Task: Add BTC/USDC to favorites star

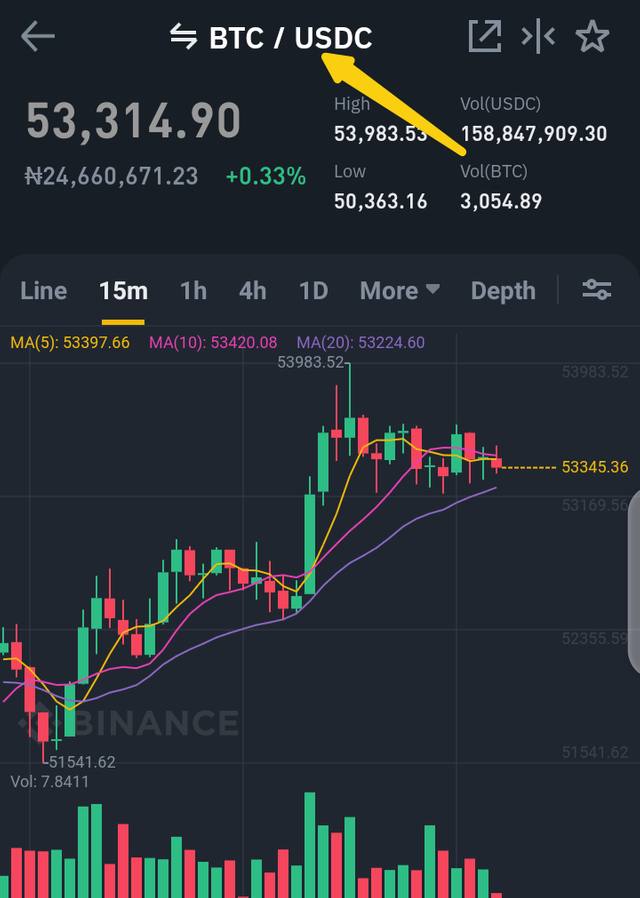Action: pos(592,38)
